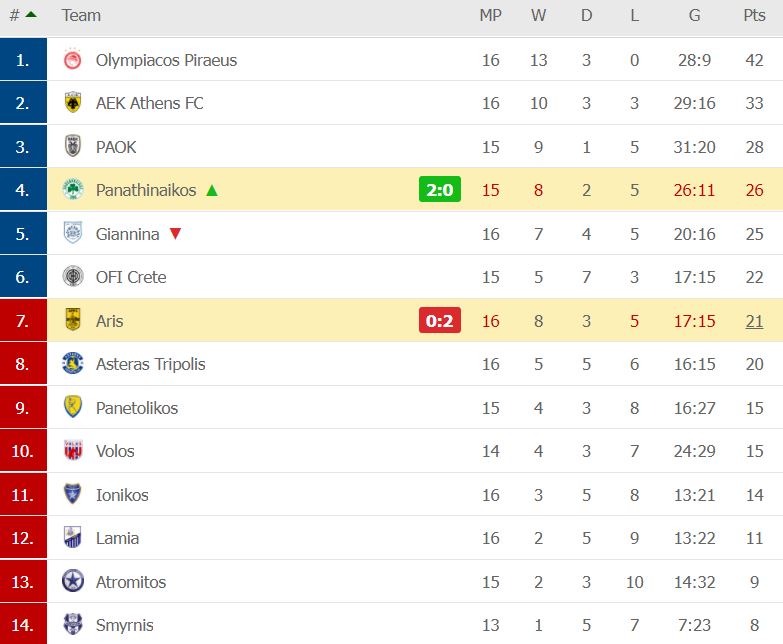The image size is (783, 644).
Task: Click the Smyrnis team badge
Action: click(72, 625)
